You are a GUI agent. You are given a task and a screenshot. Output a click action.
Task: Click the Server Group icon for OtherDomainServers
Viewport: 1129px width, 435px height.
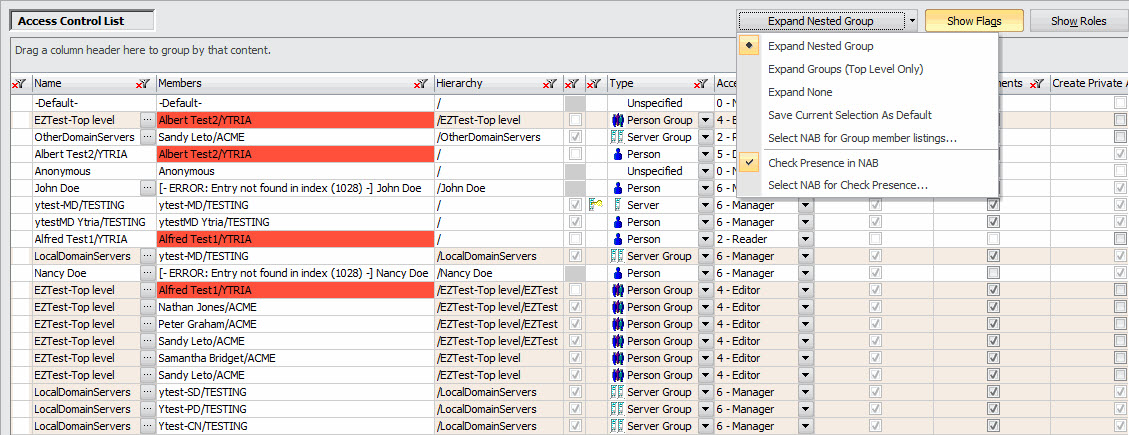point(617,137)
